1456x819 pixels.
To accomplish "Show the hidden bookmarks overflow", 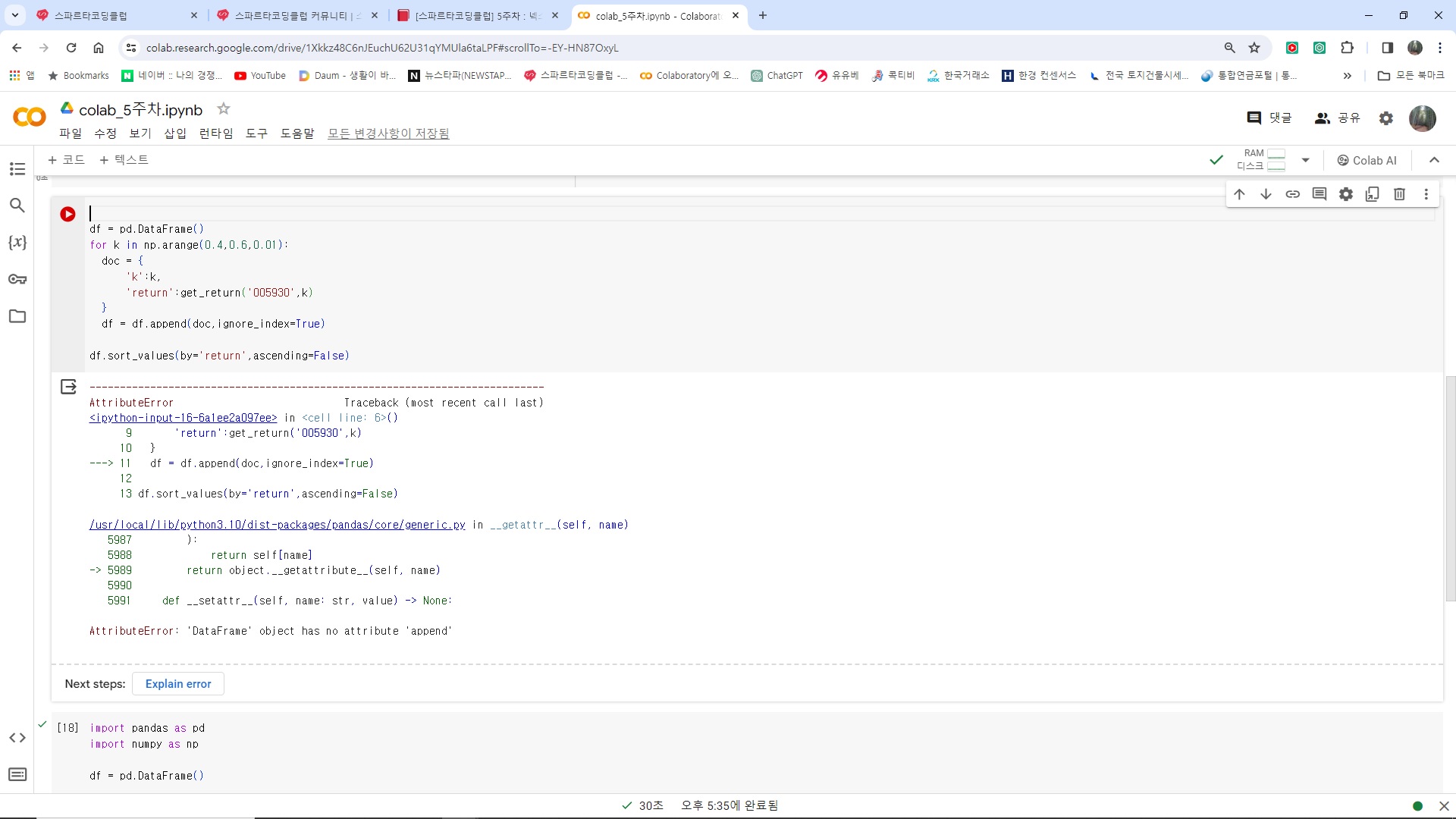I will pyautogui.click(x=1347, y=76).
